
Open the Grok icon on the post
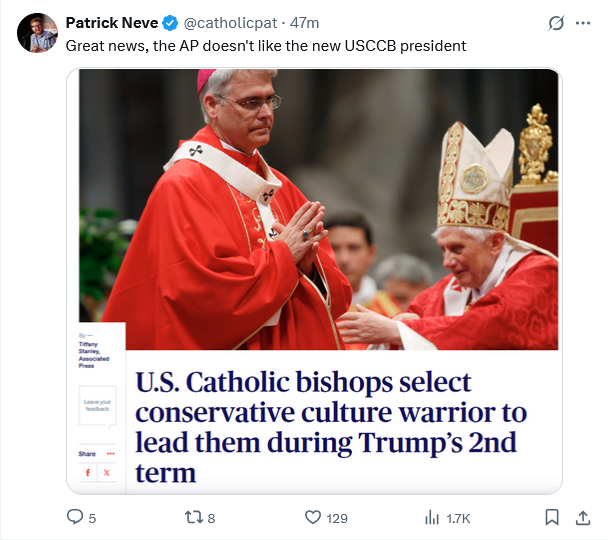(556, 23)
